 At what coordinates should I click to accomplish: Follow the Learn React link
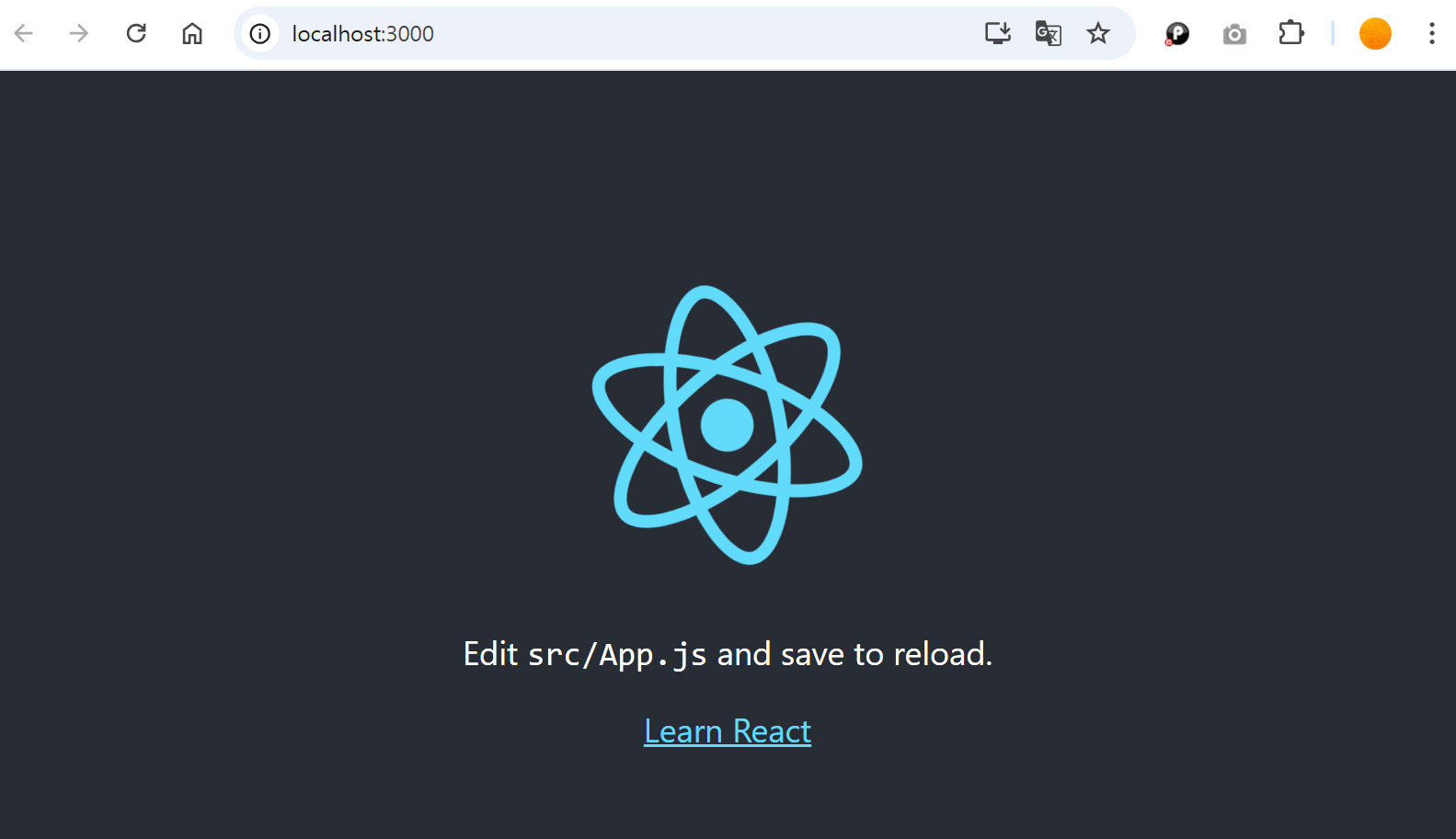pos(728,731)
